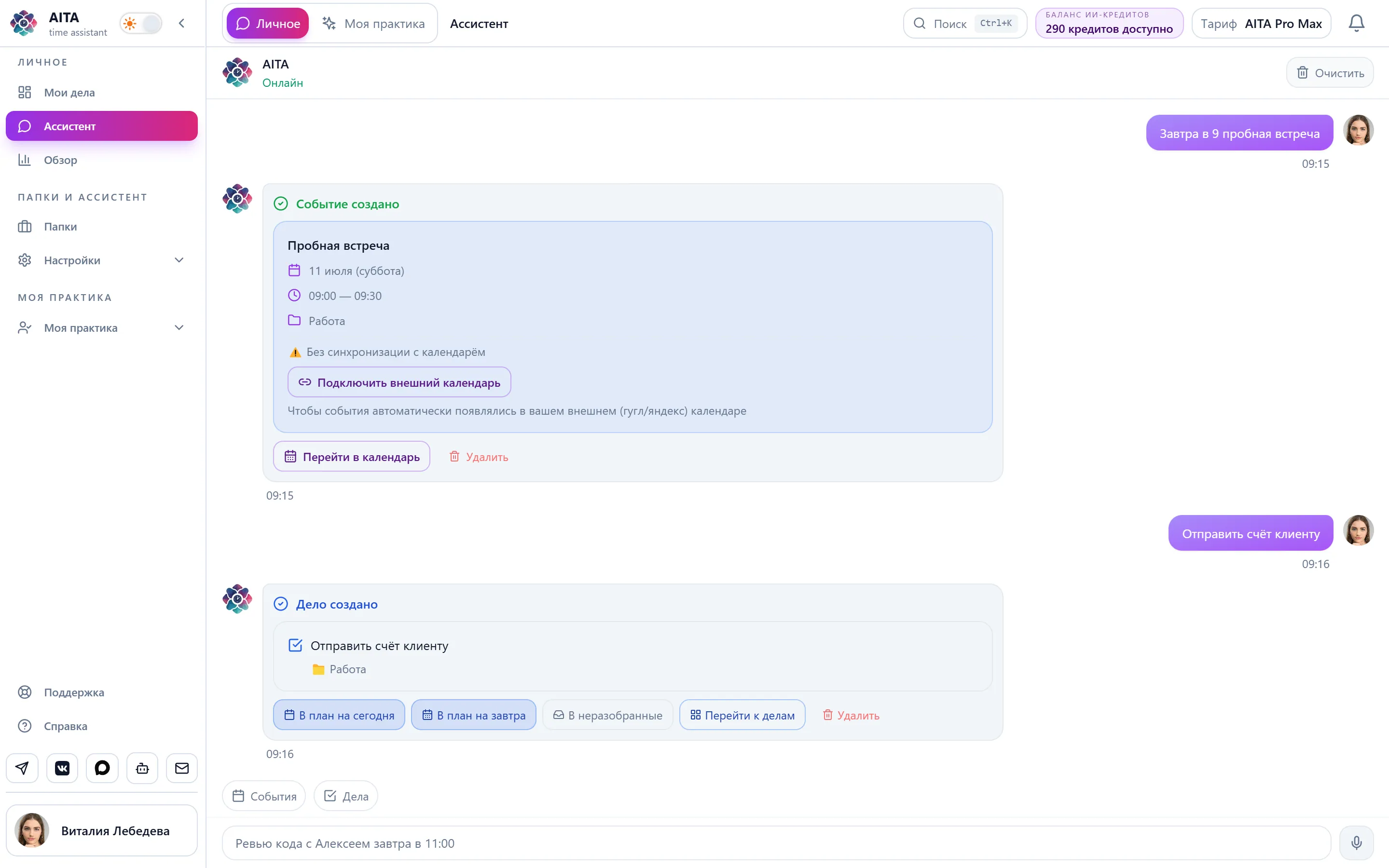The height and width of the screenshot is (868, 1389).
Task: Open the email envelope icon in sidebar
Action: [x=182, y=768]
